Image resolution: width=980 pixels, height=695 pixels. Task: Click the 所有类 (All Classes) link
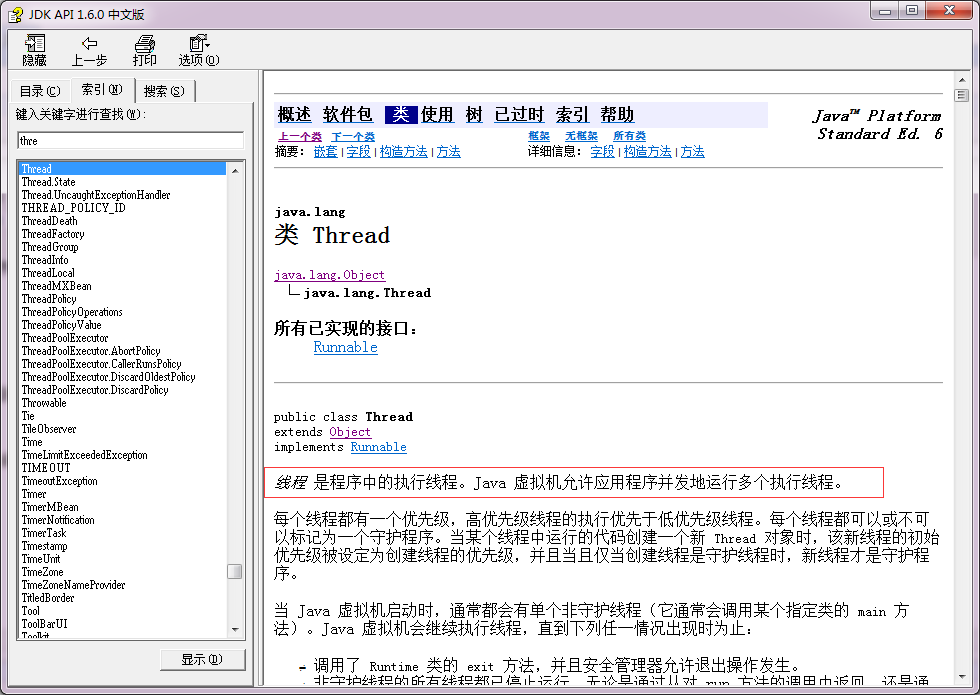(x=629, y=136)
